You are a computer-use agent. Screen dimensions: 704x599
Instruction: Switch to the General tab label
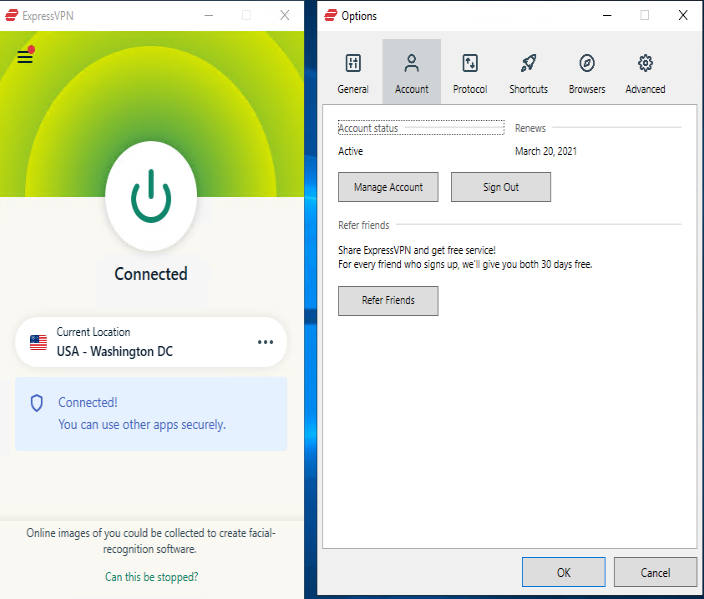(x=353, y=89)
